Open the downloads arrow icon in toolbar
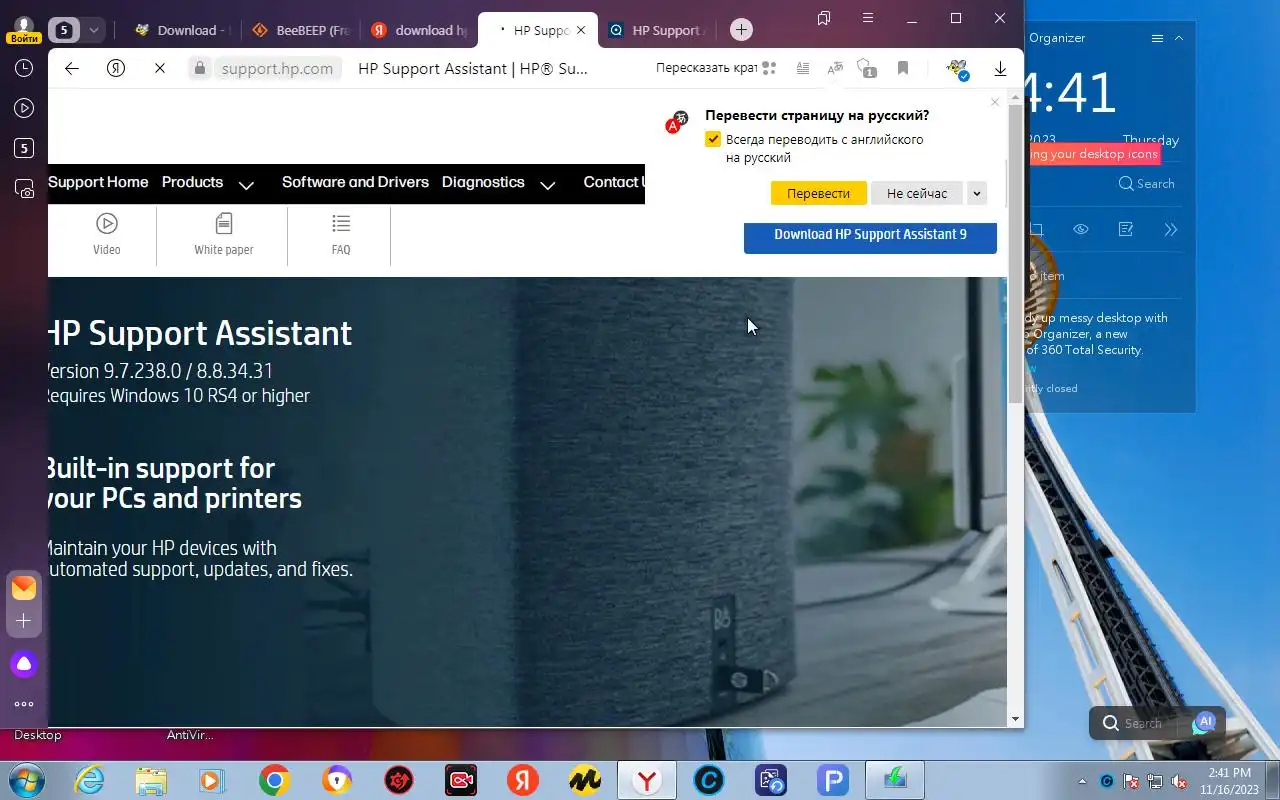Viewport: 1280px width, 800px height. [x=1000, y=68]
